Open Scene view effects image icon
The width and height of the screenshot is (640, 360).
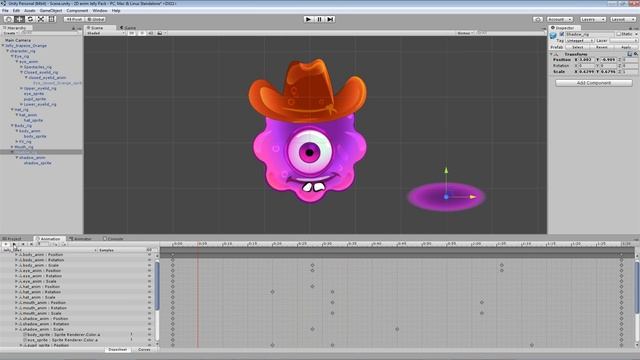point(161,33)
